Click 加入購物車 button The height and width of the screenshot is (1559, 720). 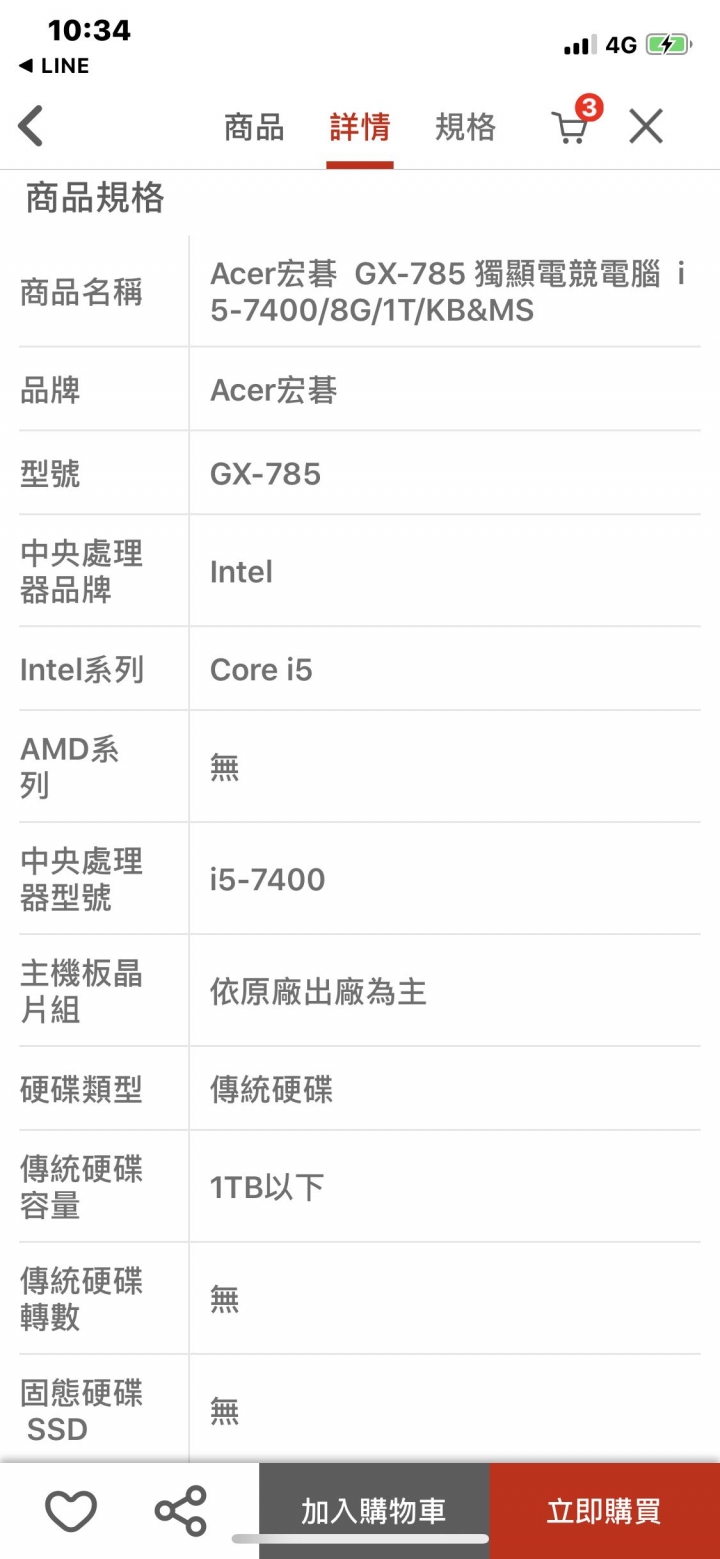[374, 1511]
